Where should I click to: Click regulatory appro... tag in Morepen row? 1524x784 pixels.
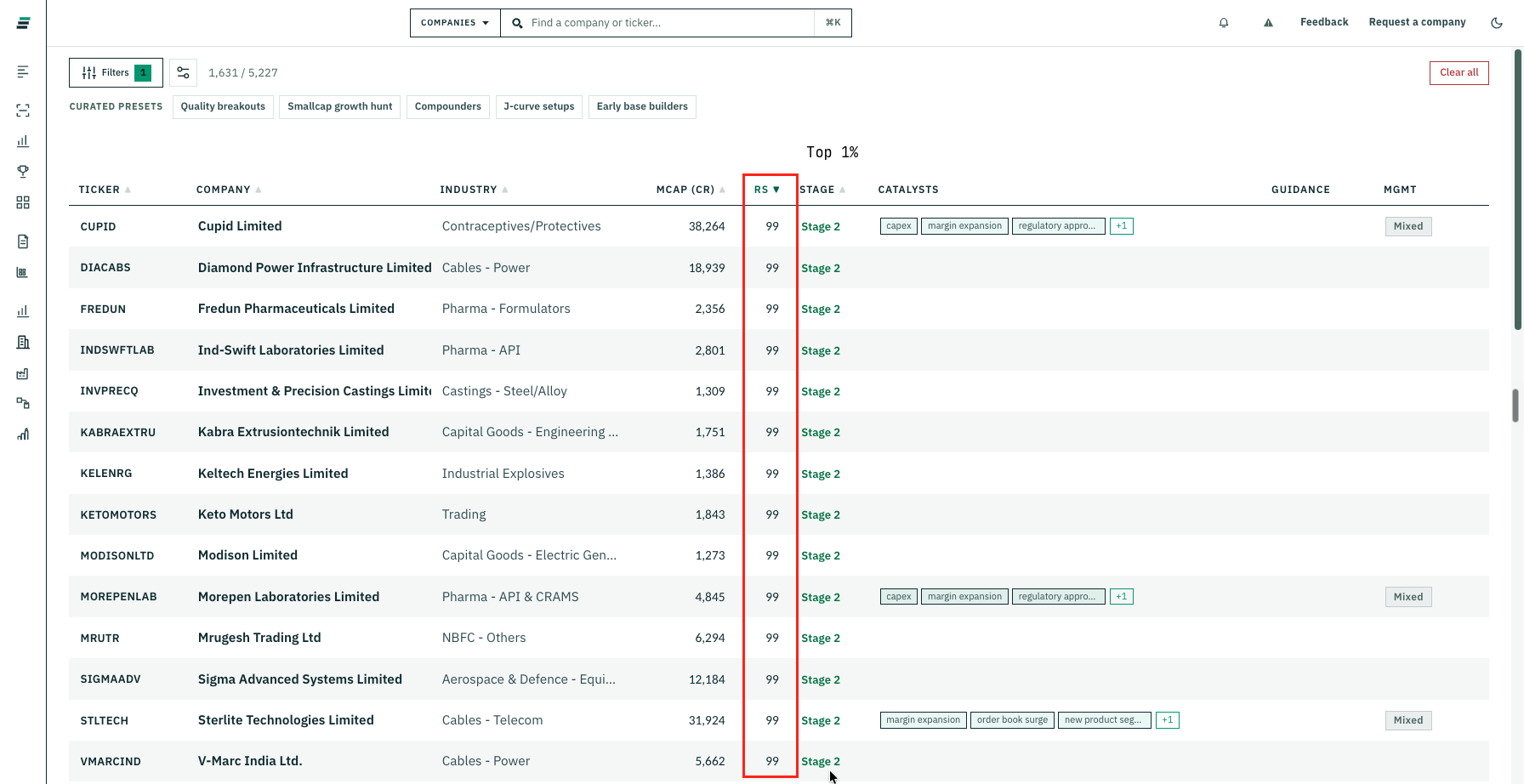[x=1059, y=597]
